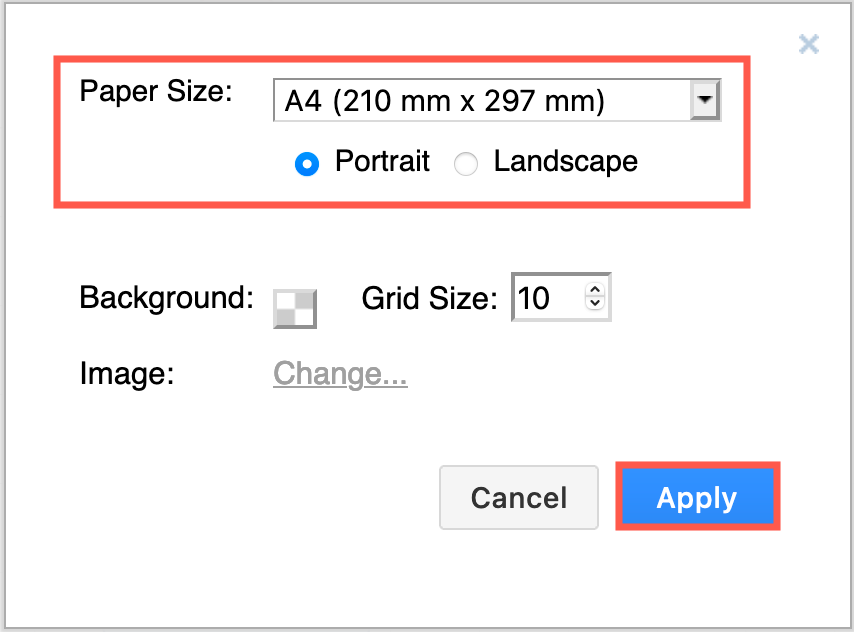Choose a different paper size from the dropdown
The width and height of the screenshot is (854, 632).
coord(706,100)
